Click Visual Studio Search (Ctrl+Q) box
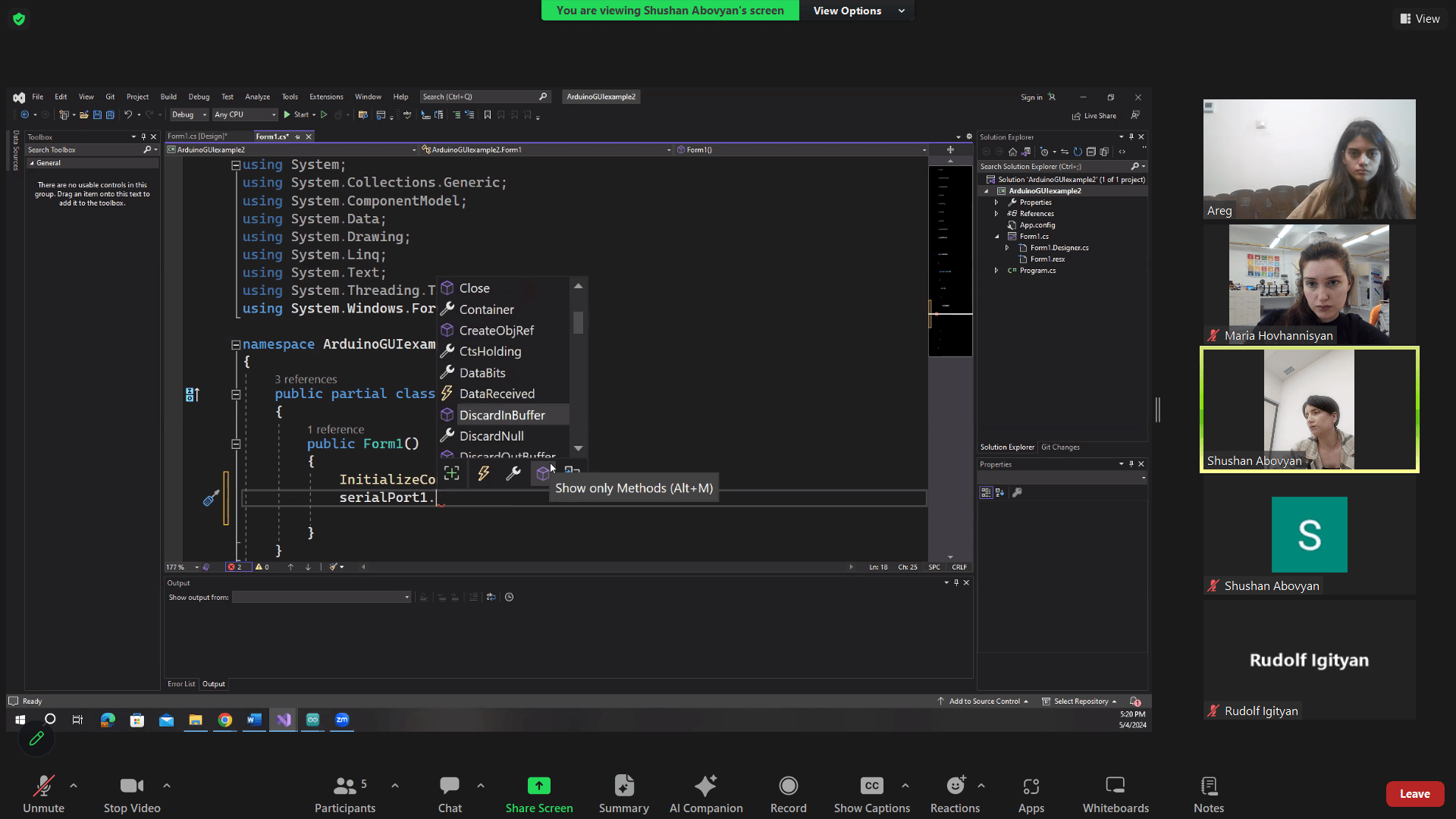The height and width of the screenshot is (819, 1456). coord(485,97)
